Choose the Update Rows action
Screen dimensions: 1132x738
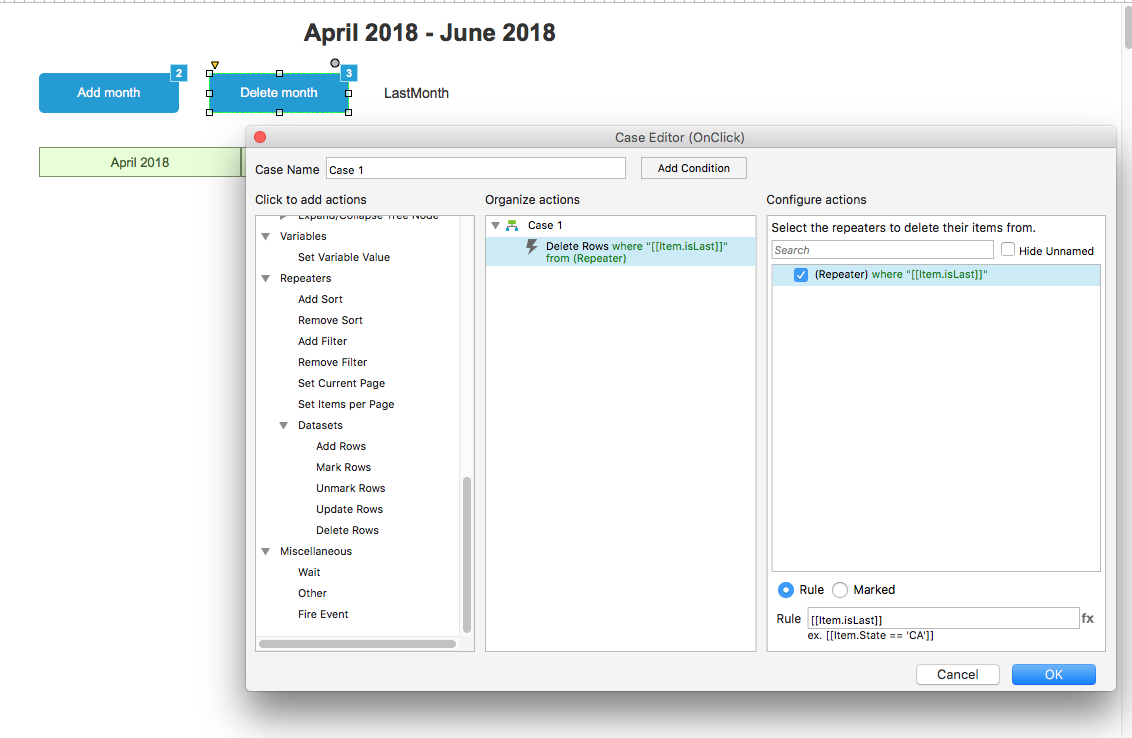pyautogui.click(x=349, y=509)
